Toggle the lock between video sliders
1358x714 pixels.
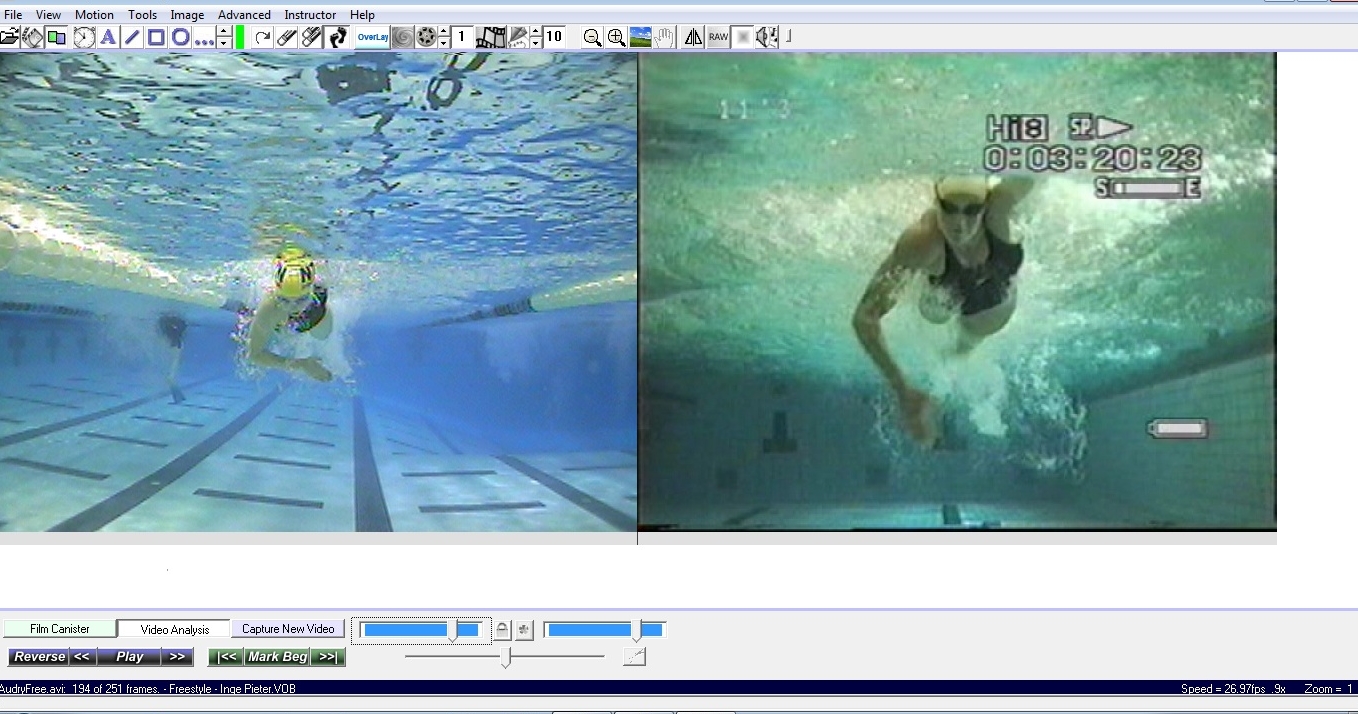tap(502, 630)
